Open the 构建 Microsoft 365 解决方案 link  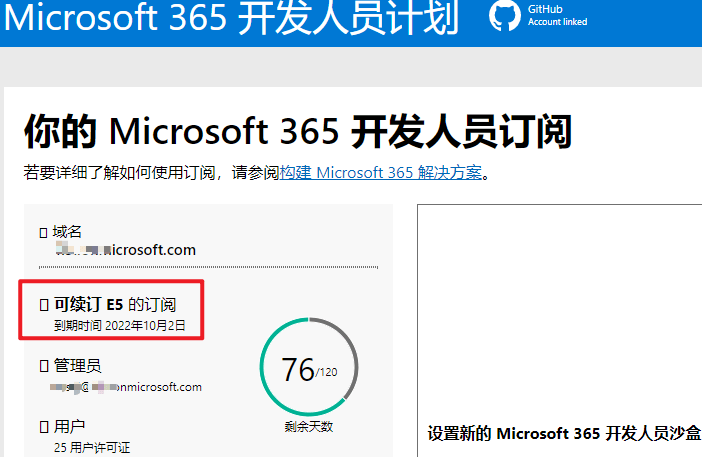coord(381,172)
